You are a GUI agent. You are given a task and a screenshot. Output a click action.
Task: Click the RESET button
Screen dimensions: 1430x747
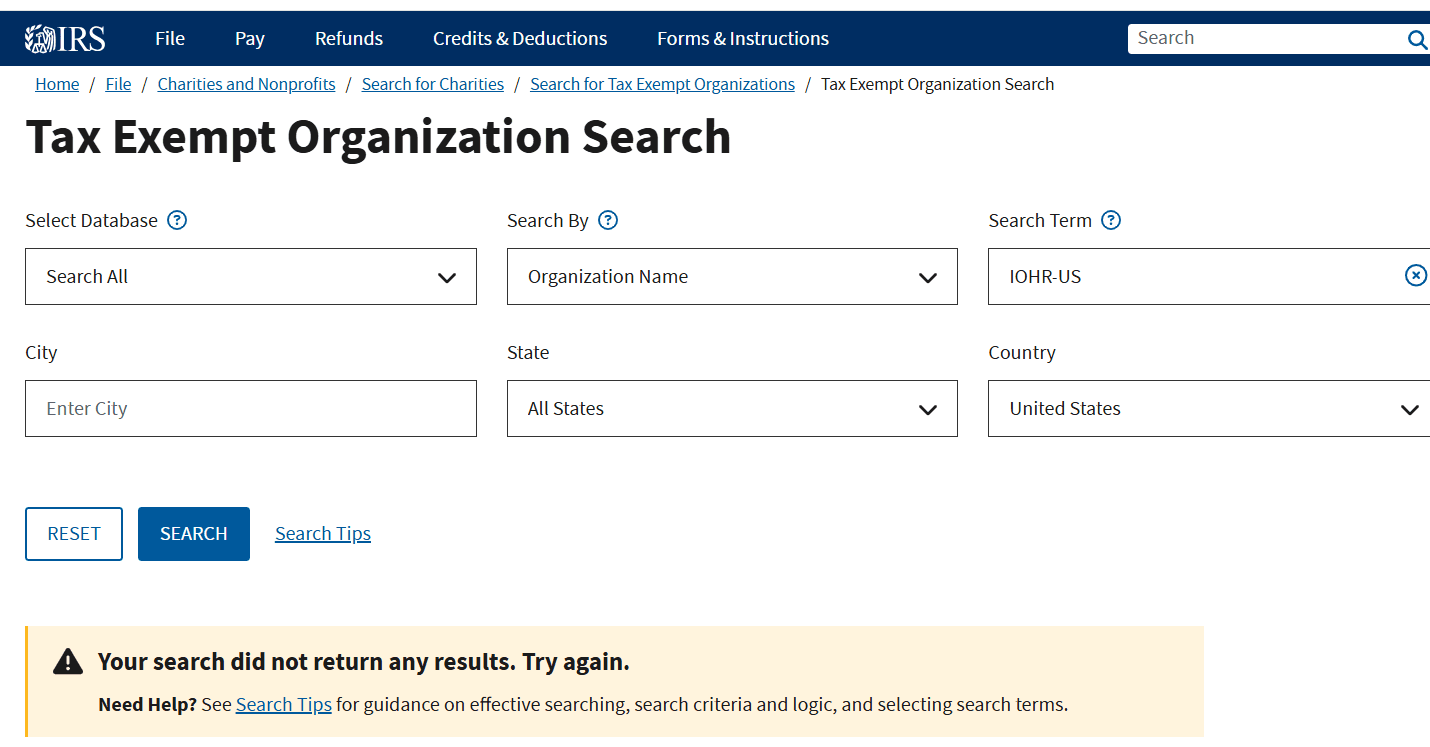pos(74,534)
